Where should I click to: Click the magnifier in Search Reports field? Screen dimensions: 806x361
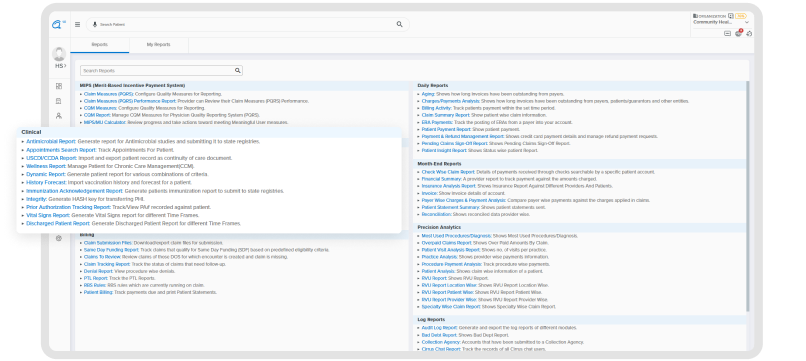tap(237, 70)
